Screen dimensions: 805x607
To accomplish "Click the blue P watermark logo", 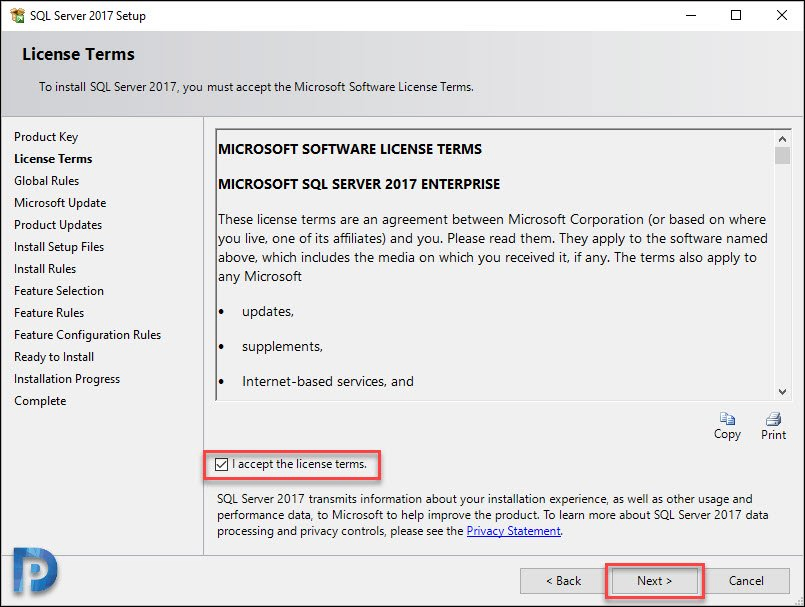I will 34,571.
